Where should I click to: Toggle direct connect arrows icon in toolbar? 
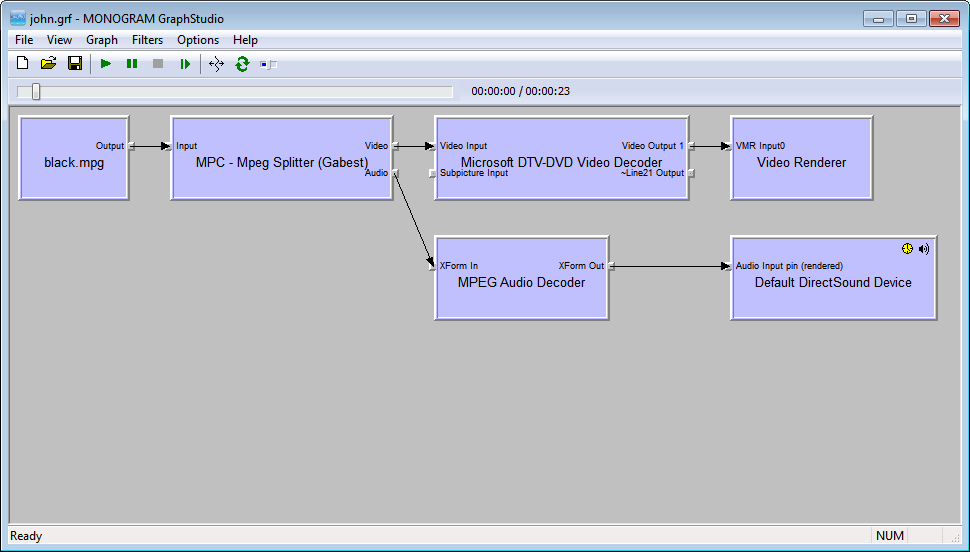216,63
